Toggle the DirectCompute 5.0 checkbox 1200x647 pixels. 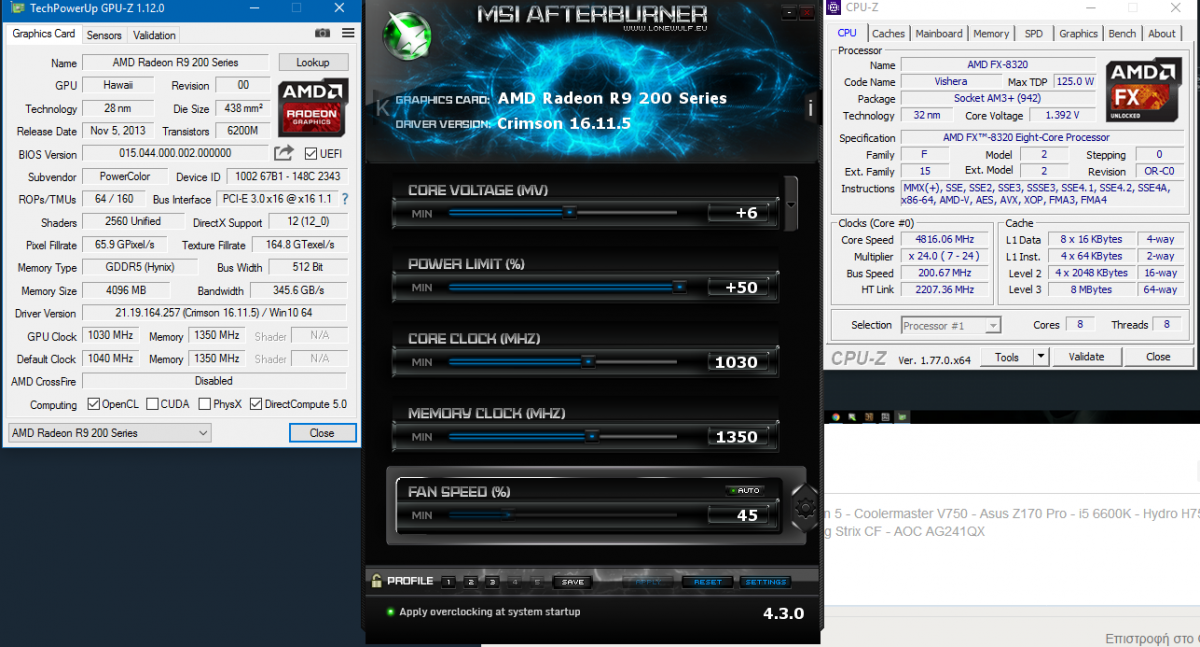click(256, 404)
